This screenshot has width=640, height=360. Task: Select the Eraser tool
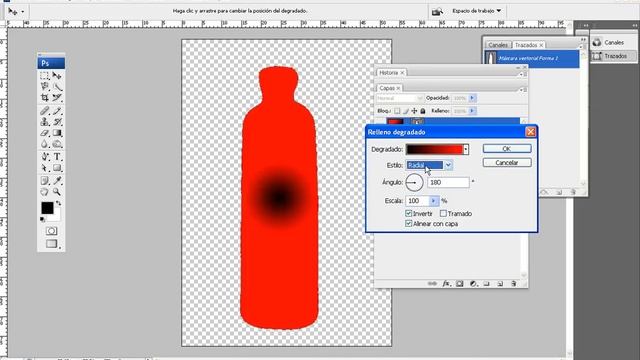44,133
